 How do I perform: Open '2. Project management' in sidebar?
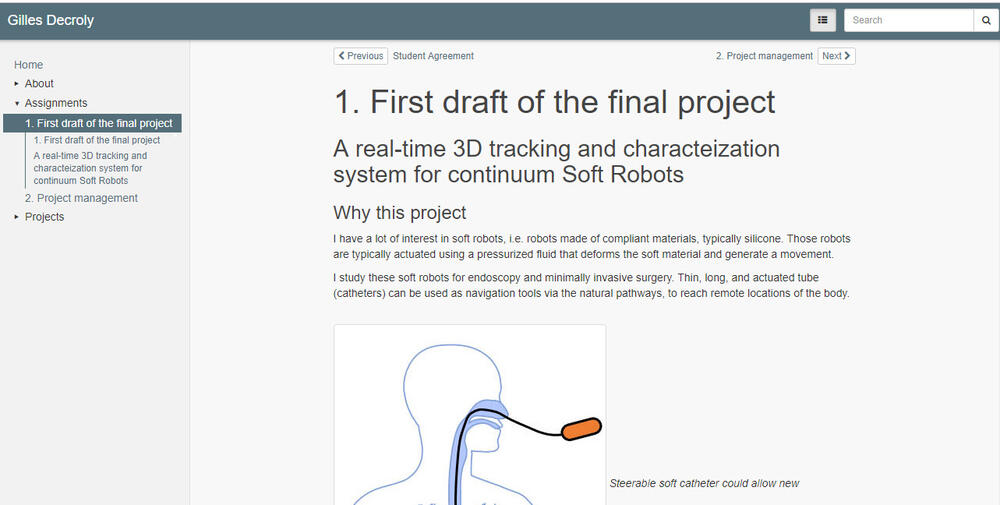click(82, 198)
